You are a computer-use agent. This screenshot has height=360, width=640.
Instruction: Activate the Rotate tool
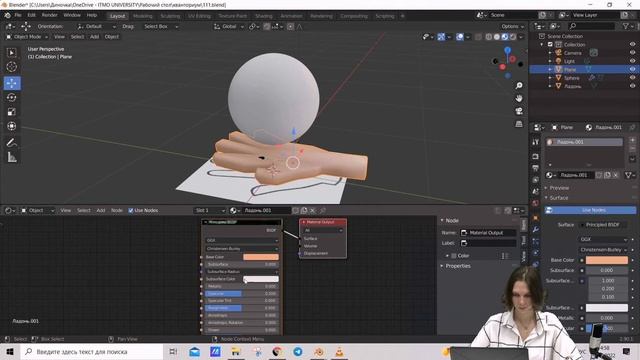coord(11,97)
